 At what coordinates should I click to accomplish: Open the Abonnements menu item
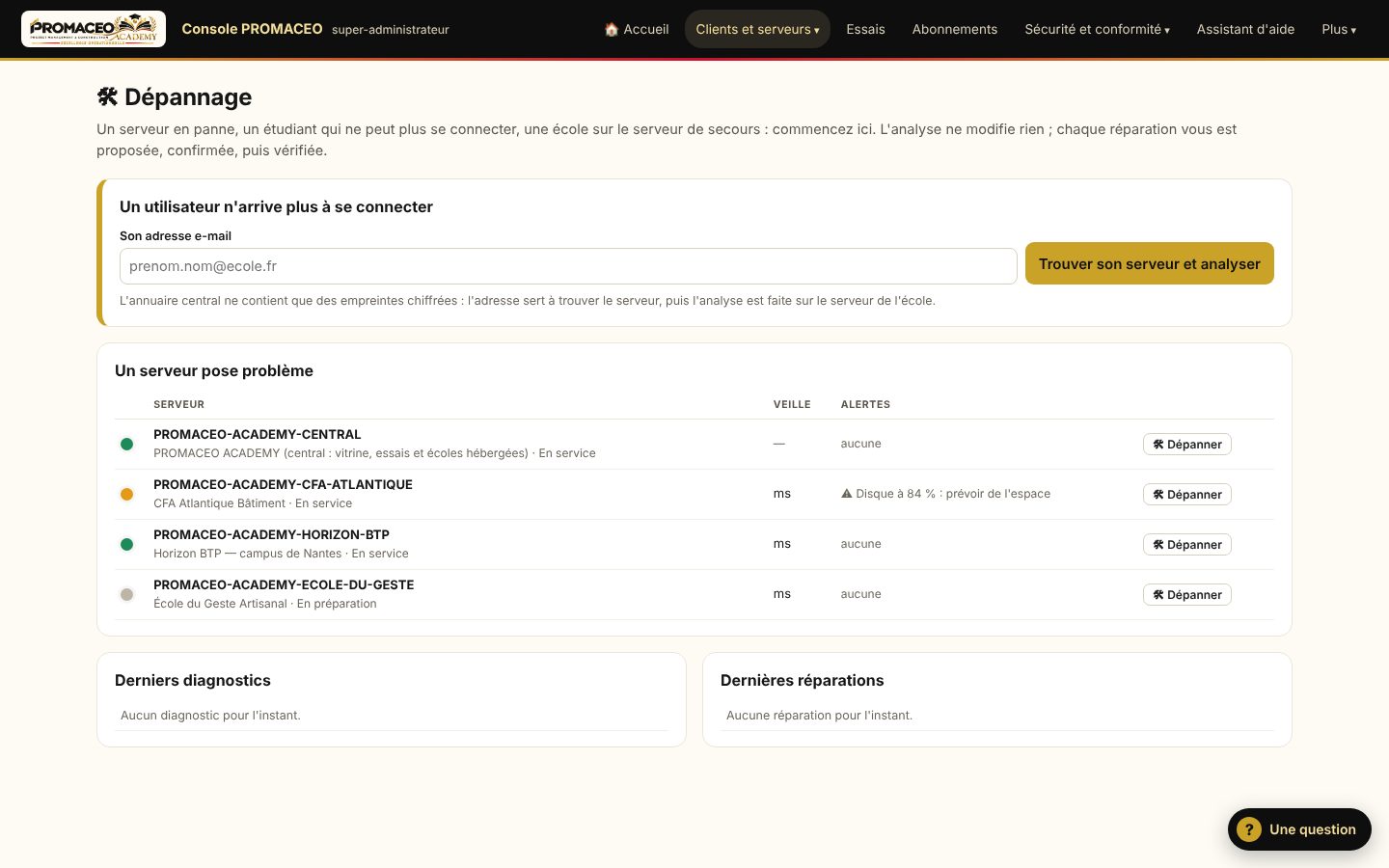click(955, 29)
